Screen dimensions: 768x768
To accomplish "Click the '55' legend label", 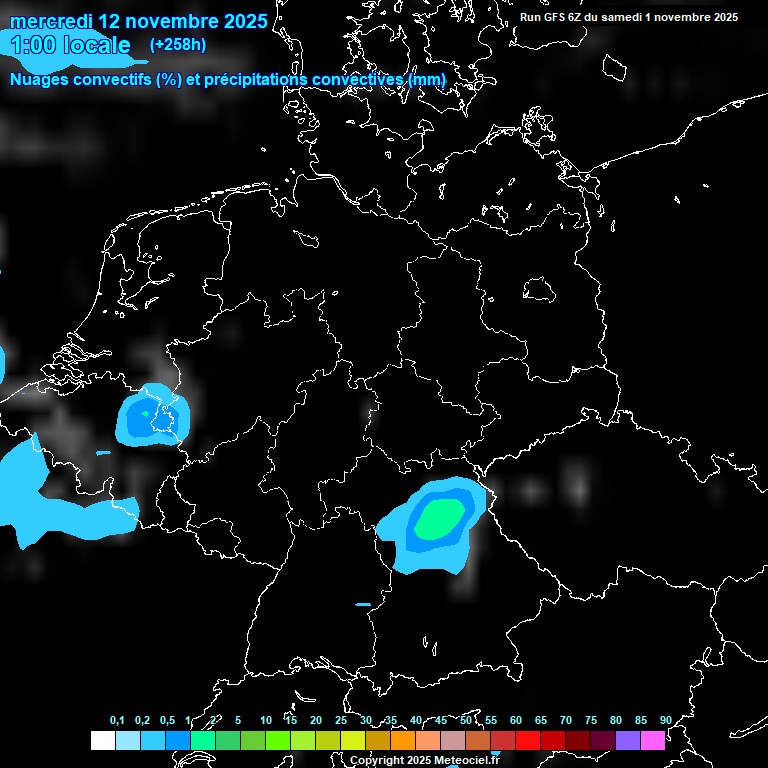I will (x=491, y=720).
